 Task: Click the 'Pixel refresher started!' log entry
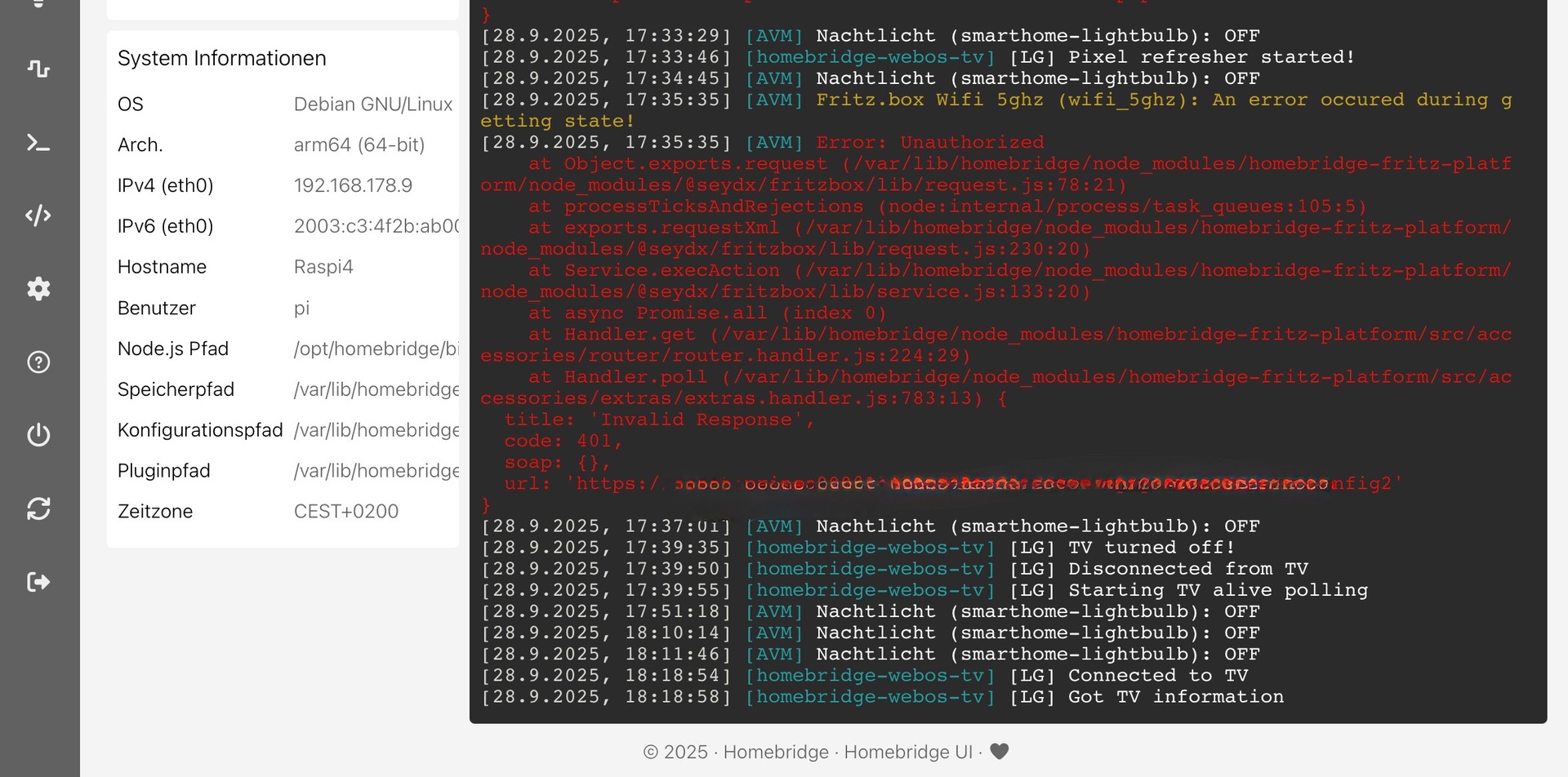pos(1211,57)
